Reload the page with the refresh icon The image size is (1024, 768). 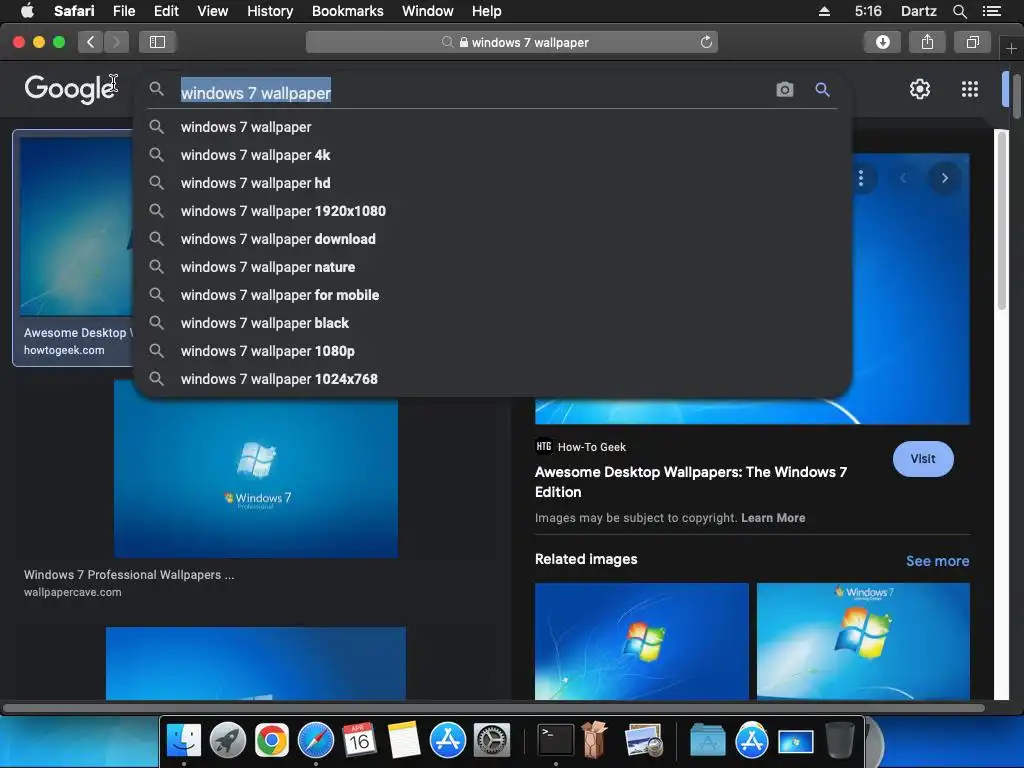tap(706, 42)
